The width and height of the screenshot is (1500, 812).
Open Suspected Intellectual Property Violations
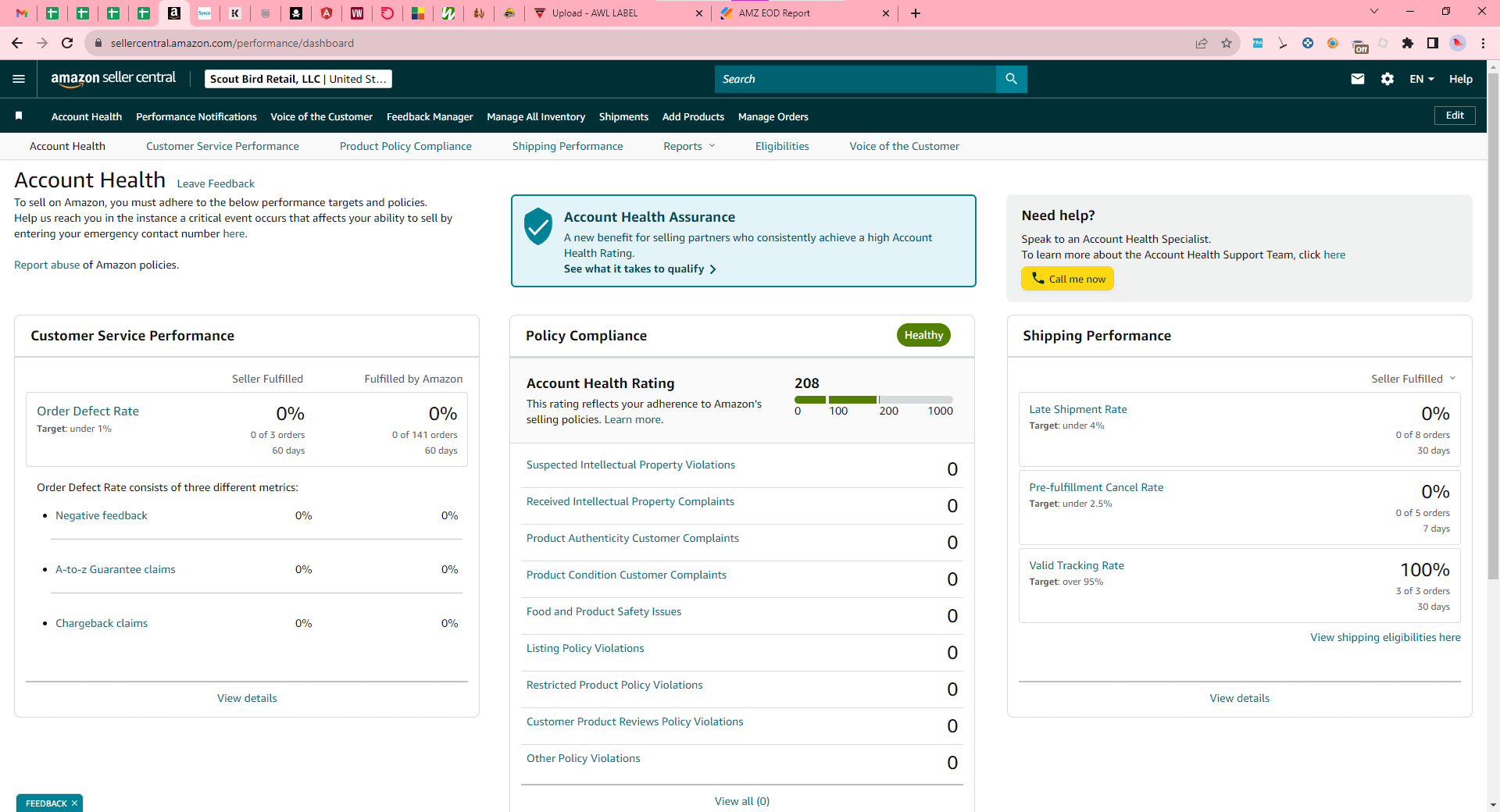click(630, 465)
